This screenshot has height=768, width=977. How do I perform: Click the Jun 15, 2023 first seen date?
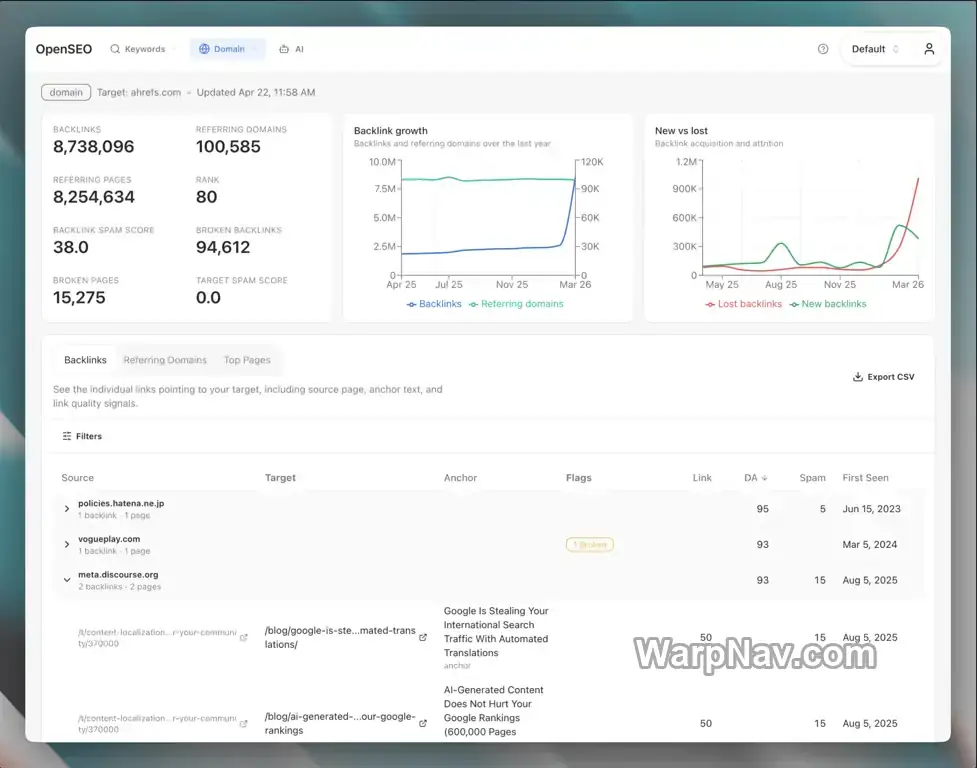pyautogui.click(x=872, y=509)
